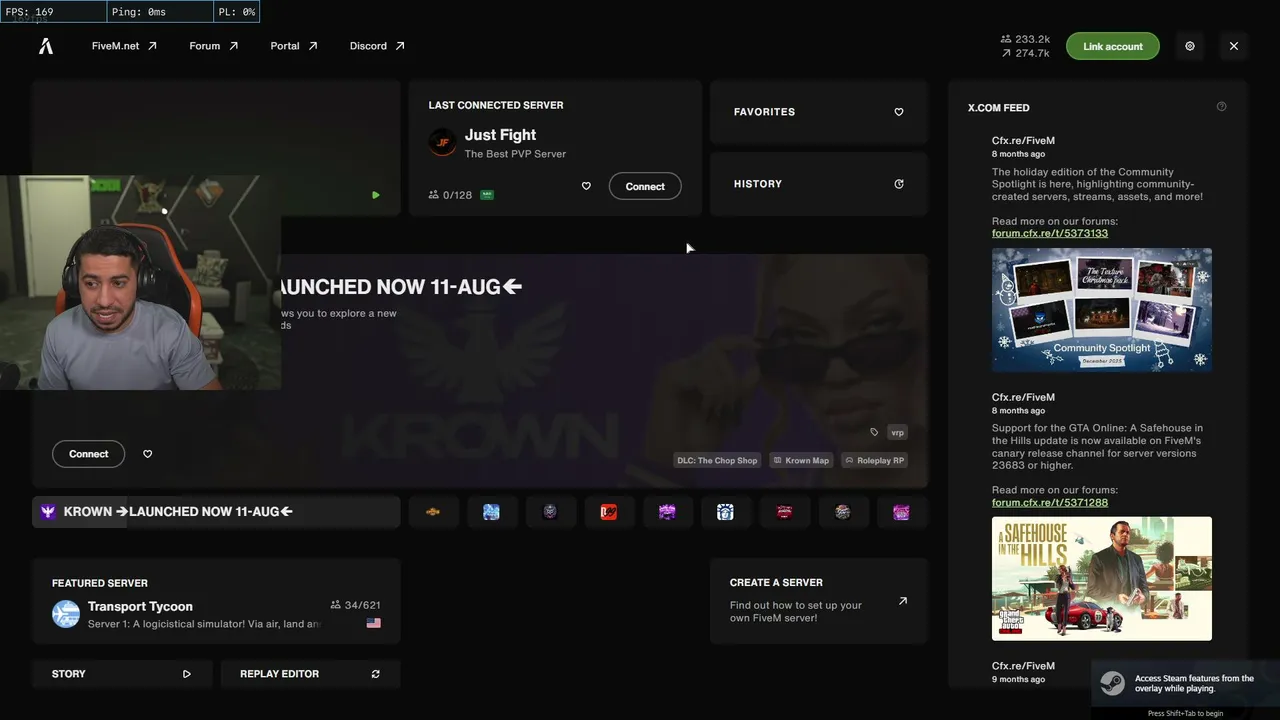Click the '274.7k' count in header
Screen dimensions: 1280x720
(x=1033, y=53)
